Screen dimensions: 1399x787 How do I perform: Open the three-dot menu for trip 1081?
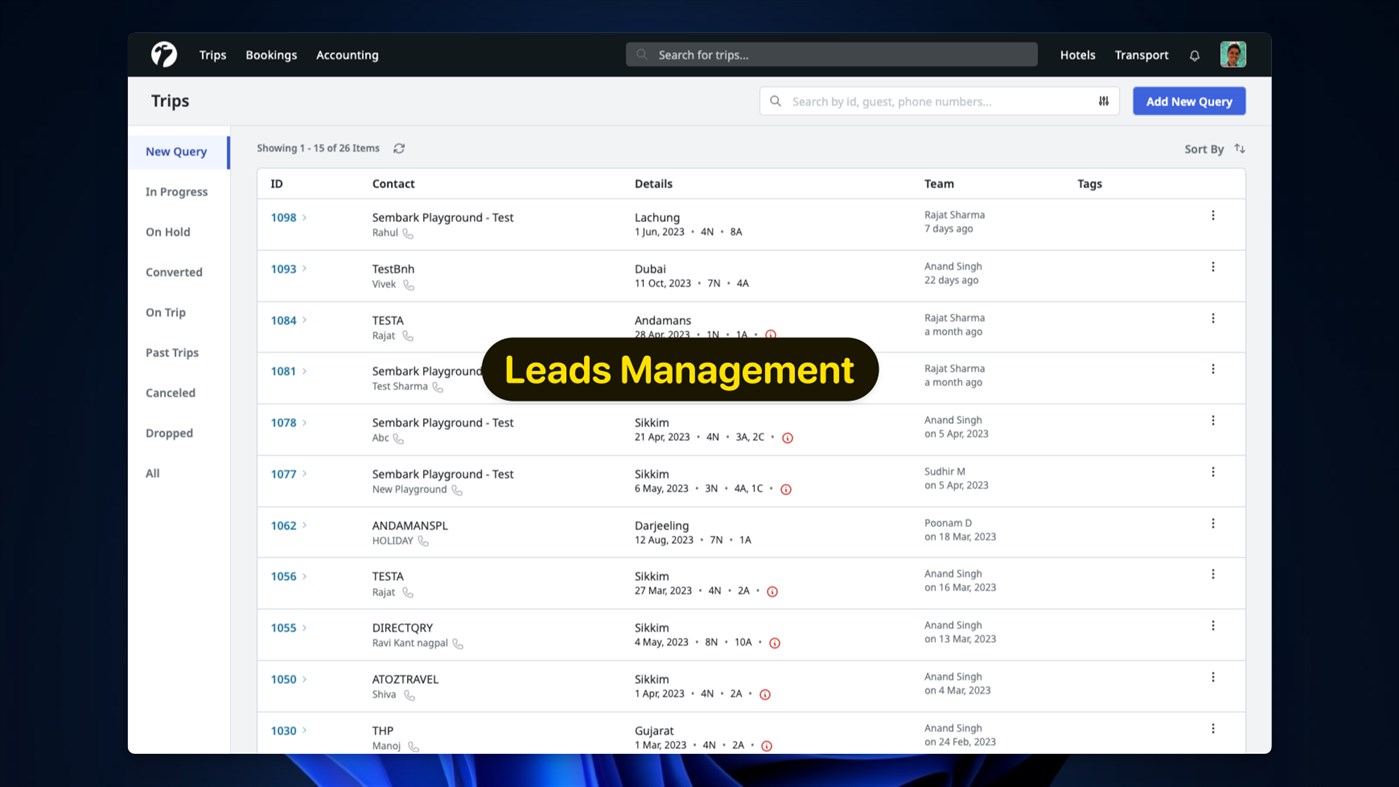click(x=1213, y=369)
